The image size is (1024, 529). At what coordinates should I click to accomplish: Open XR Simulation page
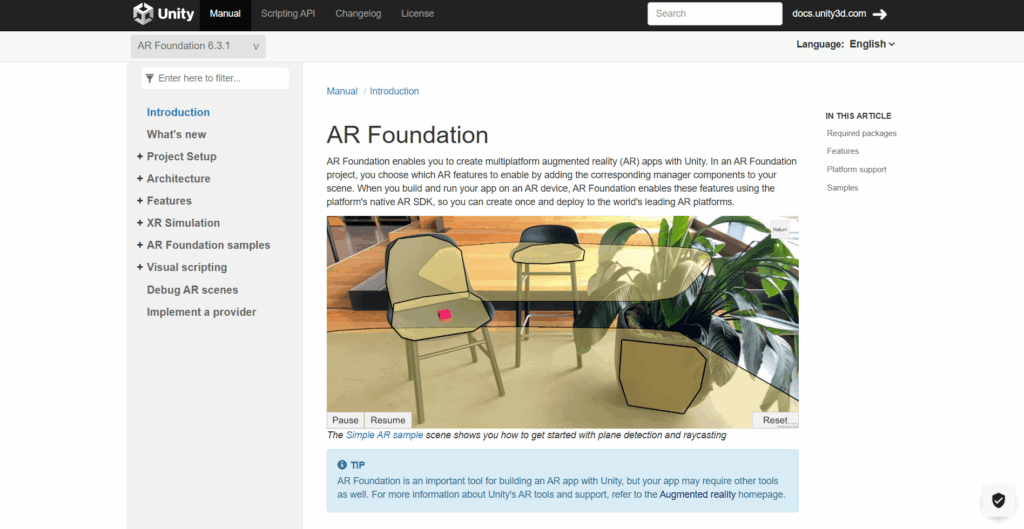(184, 223)
